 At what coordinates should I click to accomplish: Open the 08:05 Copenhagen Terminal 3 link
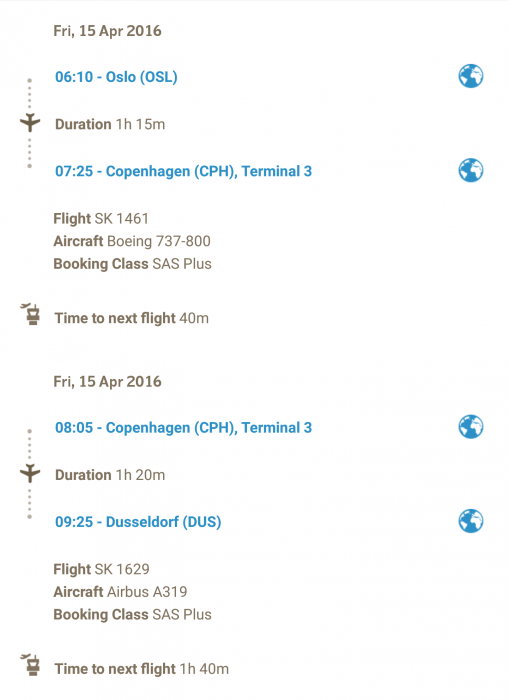[183, 428]
